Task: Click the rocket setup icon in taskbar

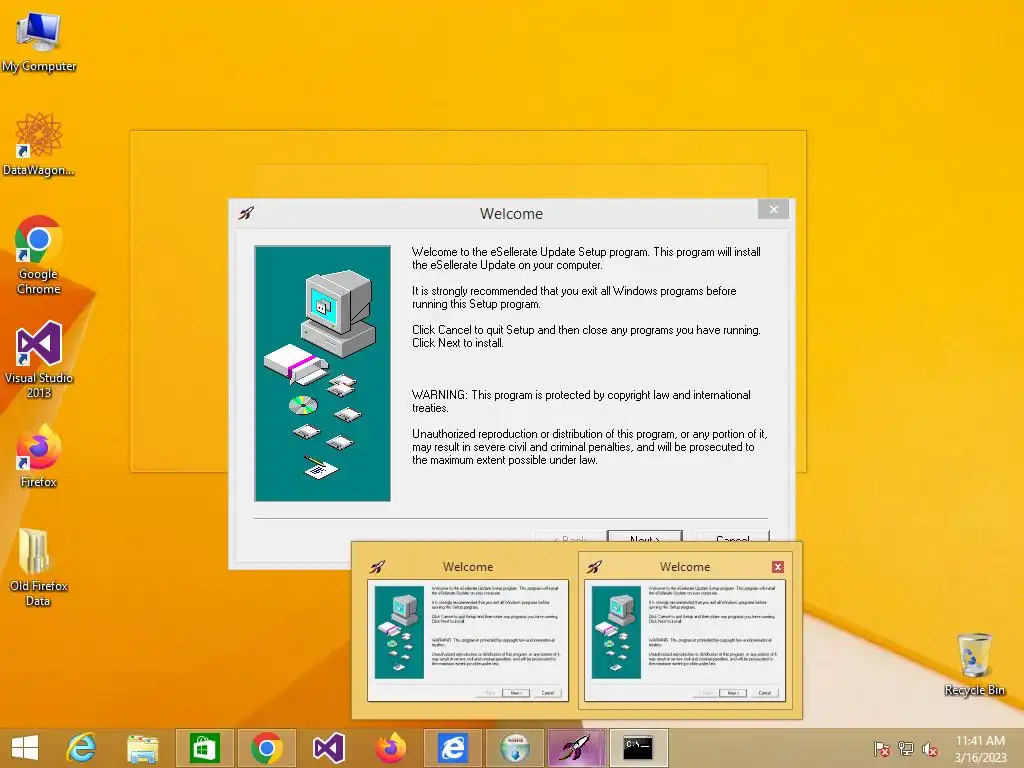Action: point(576,748)
